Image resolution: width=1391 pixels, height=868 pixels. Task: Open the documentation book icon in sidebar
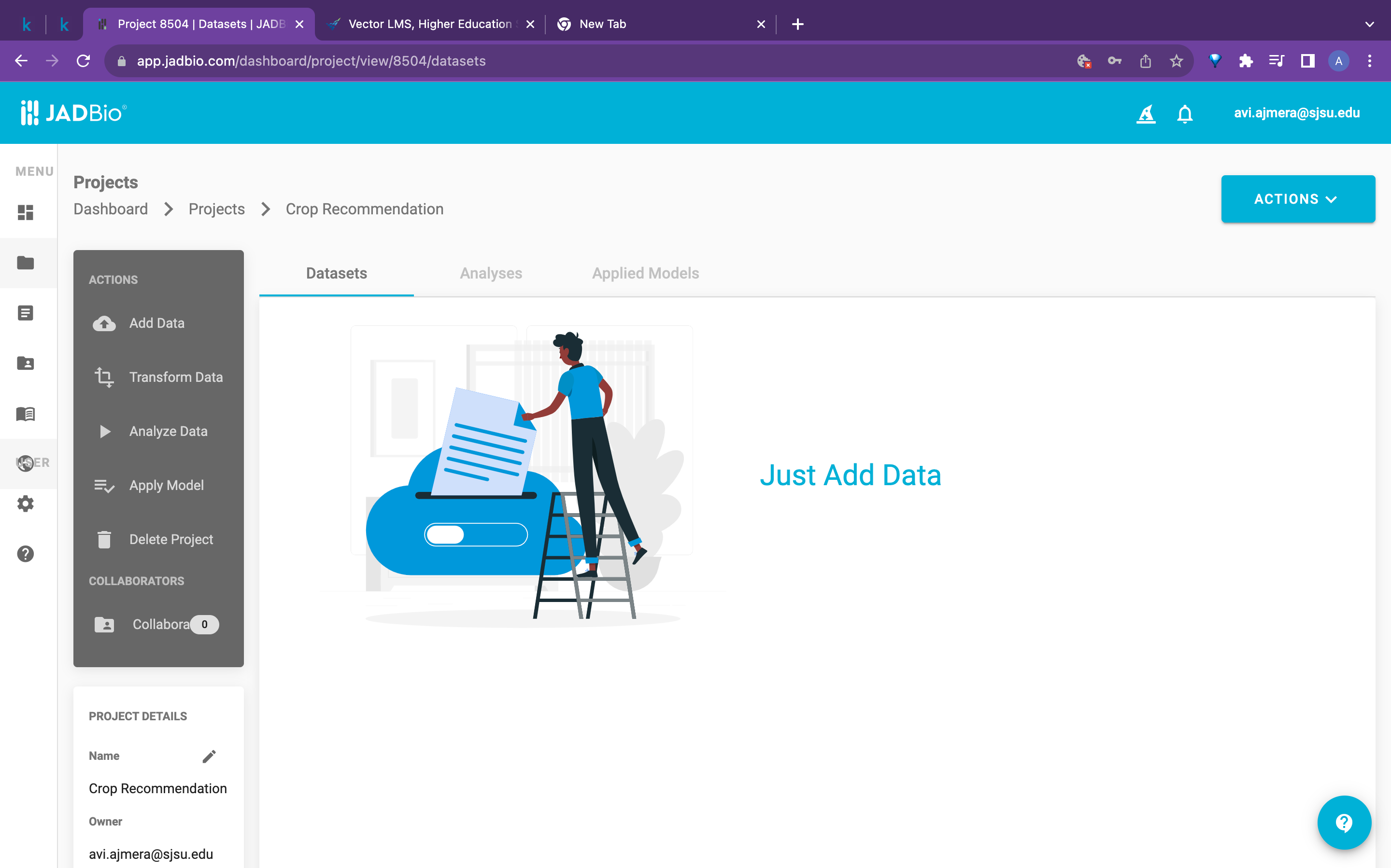(25, 415)
